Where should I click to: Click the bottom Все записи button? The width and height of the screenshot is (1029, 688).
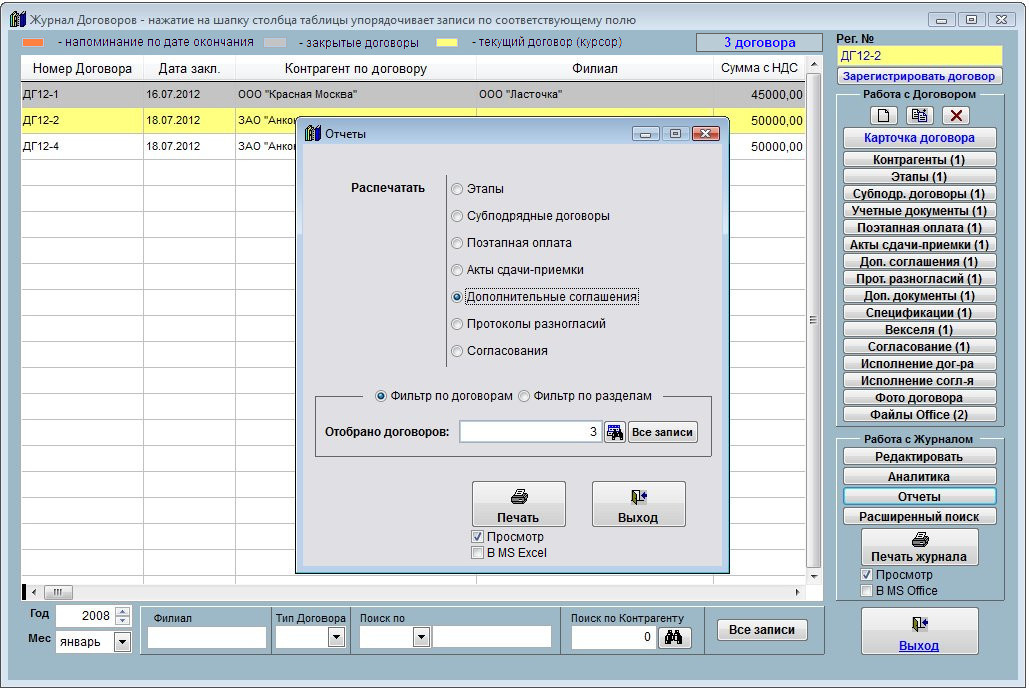(762, 630)
